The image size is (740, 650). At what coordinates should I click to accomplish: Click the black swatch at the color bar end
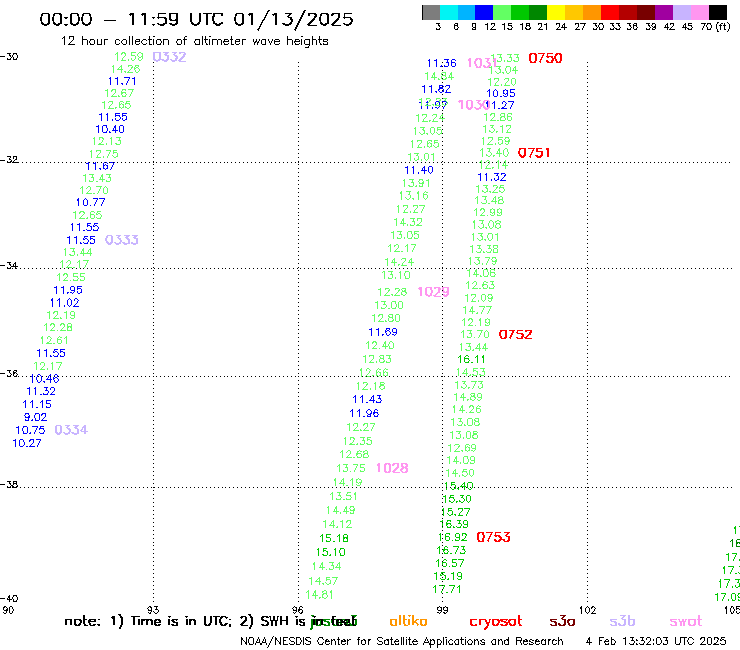[718, 12]
